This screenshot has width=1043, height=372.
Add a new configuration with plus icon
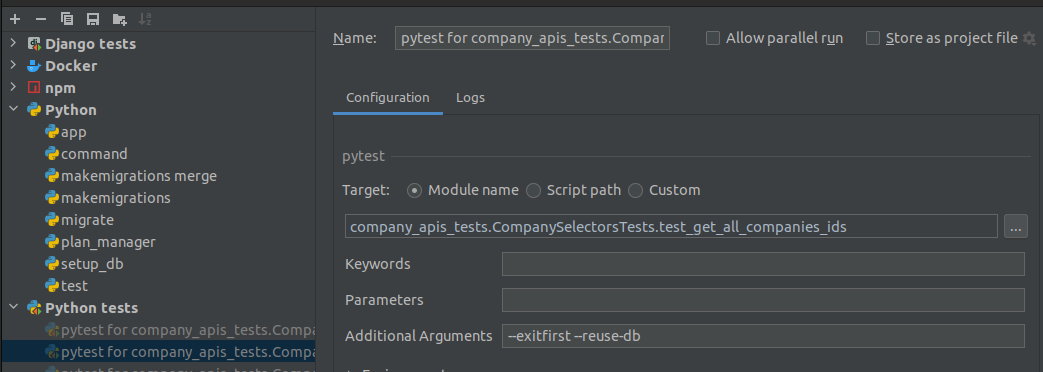pos(15,19)
